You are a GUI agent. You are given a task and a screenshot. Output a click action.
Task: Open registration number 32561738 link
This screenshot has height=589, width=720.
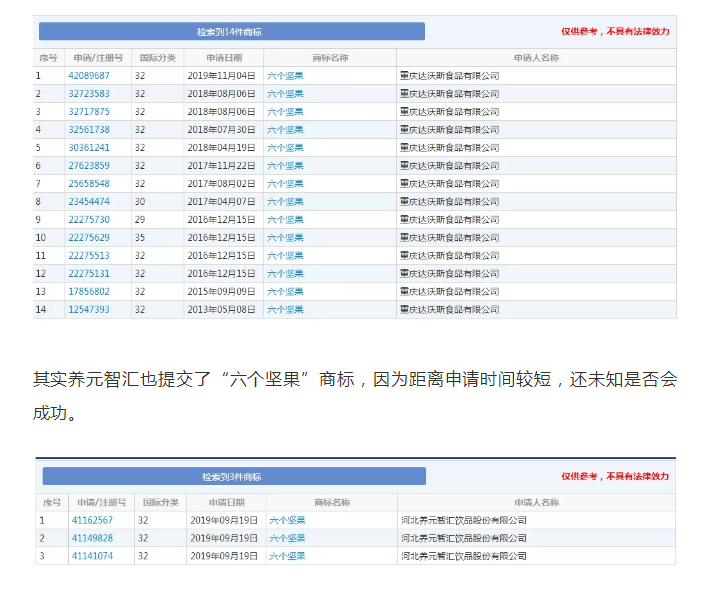click(89, 129)
